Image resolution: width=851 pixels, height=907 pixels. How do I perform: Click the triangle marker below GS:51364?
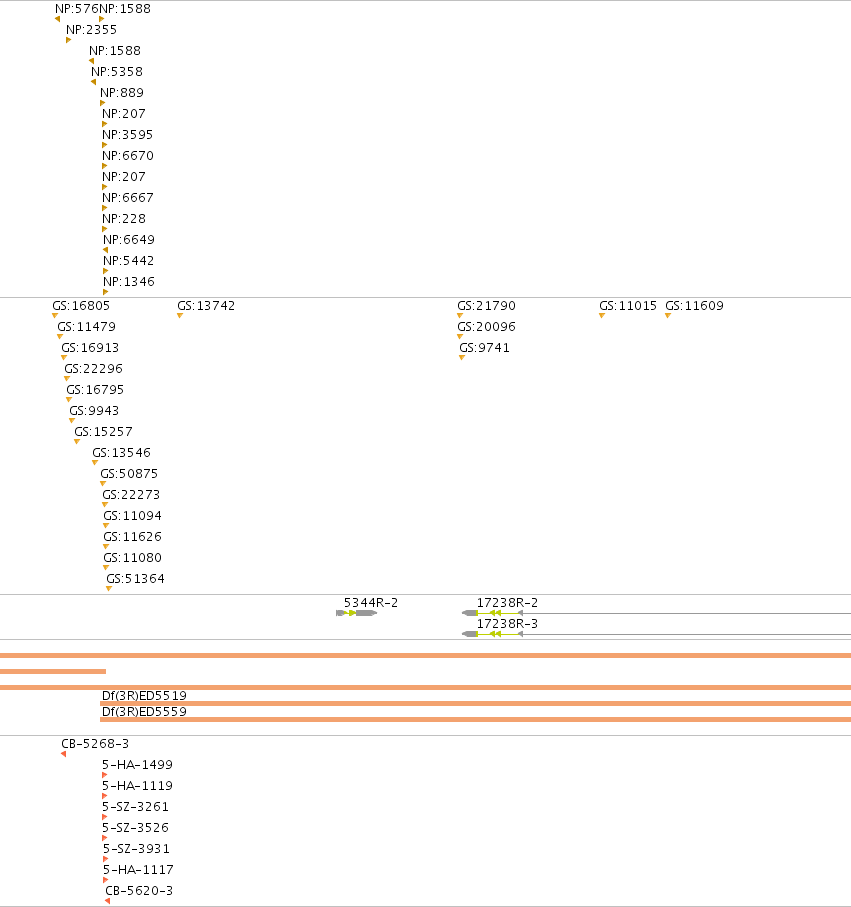(109, 589)
